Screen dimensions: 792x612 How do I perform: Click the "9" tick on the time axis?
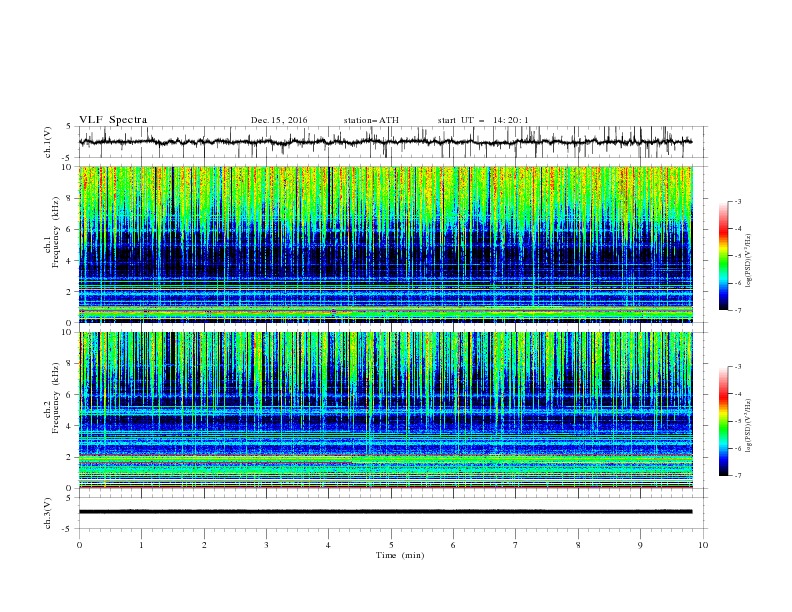pyautogui.click(x=640, y=545)
